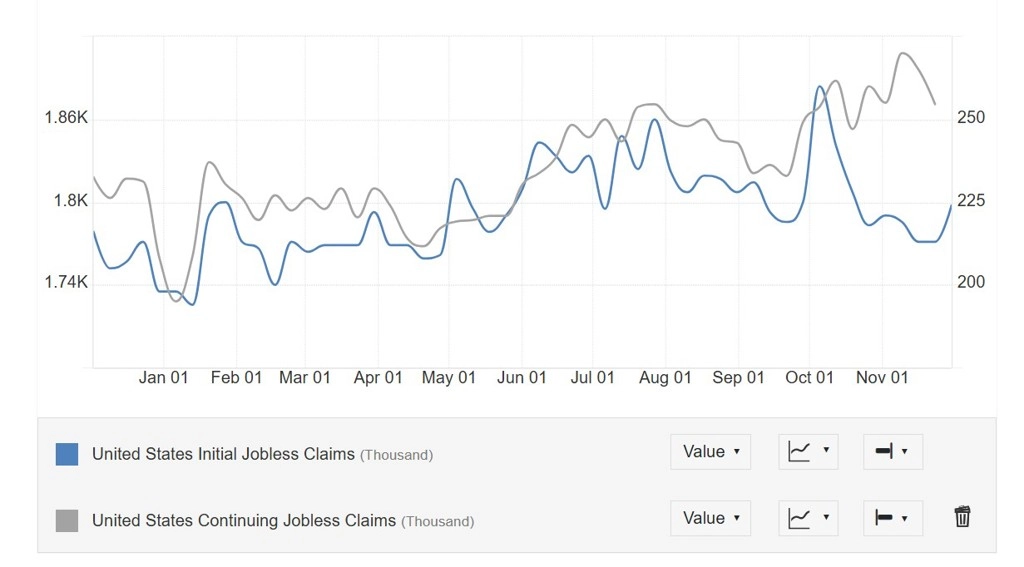Click the gray Continuing Jobless Claims color swatch
The width and height of the screenshot is (1024, 567).
point(67,520)
